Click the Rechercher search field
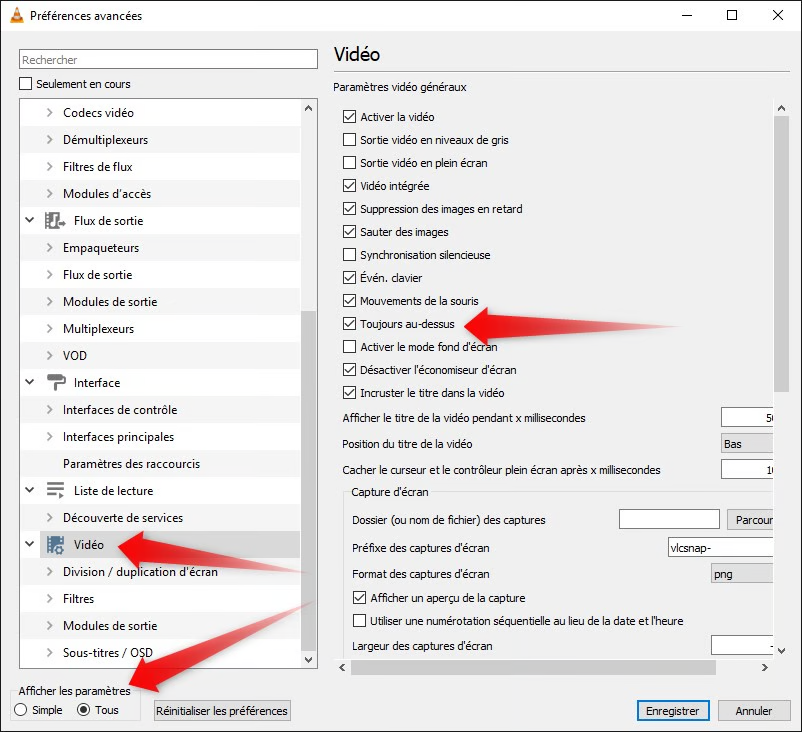The width and height of the screenshot is (802, 732). (x=168, y=60)
